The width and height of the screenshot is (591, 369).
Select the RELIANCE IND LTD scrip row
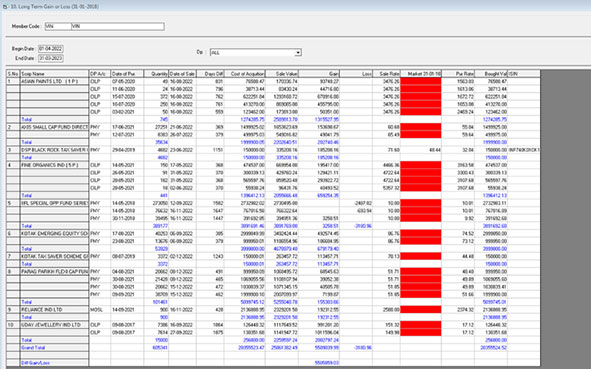point(54,309)
